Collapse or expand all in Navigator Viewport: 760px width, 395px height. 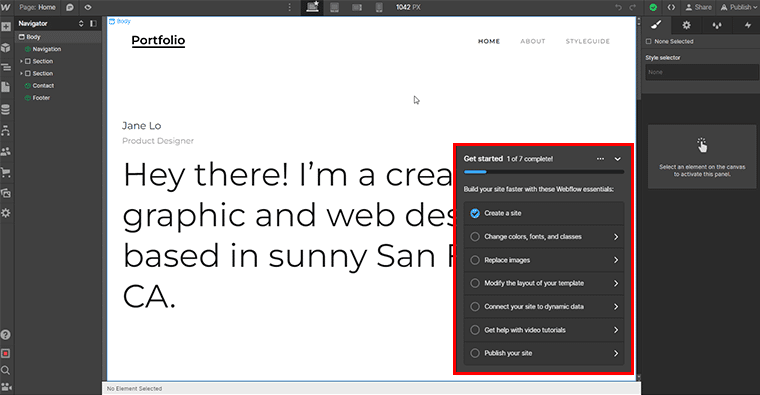pos(81,23)
